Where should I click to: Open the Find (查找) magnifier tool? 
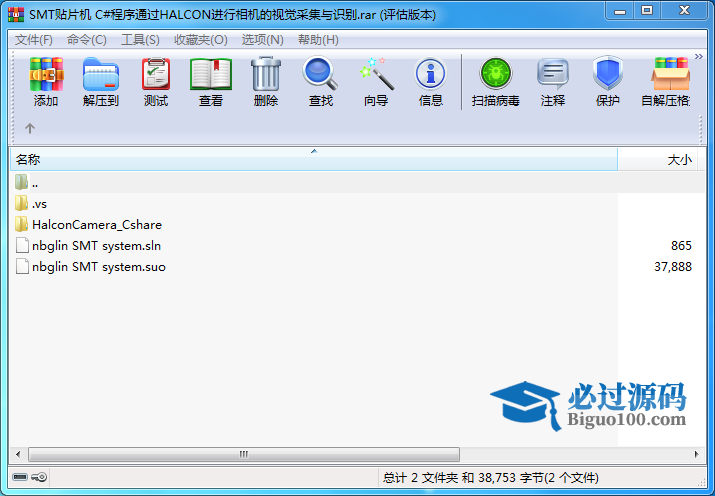click(x=321, y=73)
